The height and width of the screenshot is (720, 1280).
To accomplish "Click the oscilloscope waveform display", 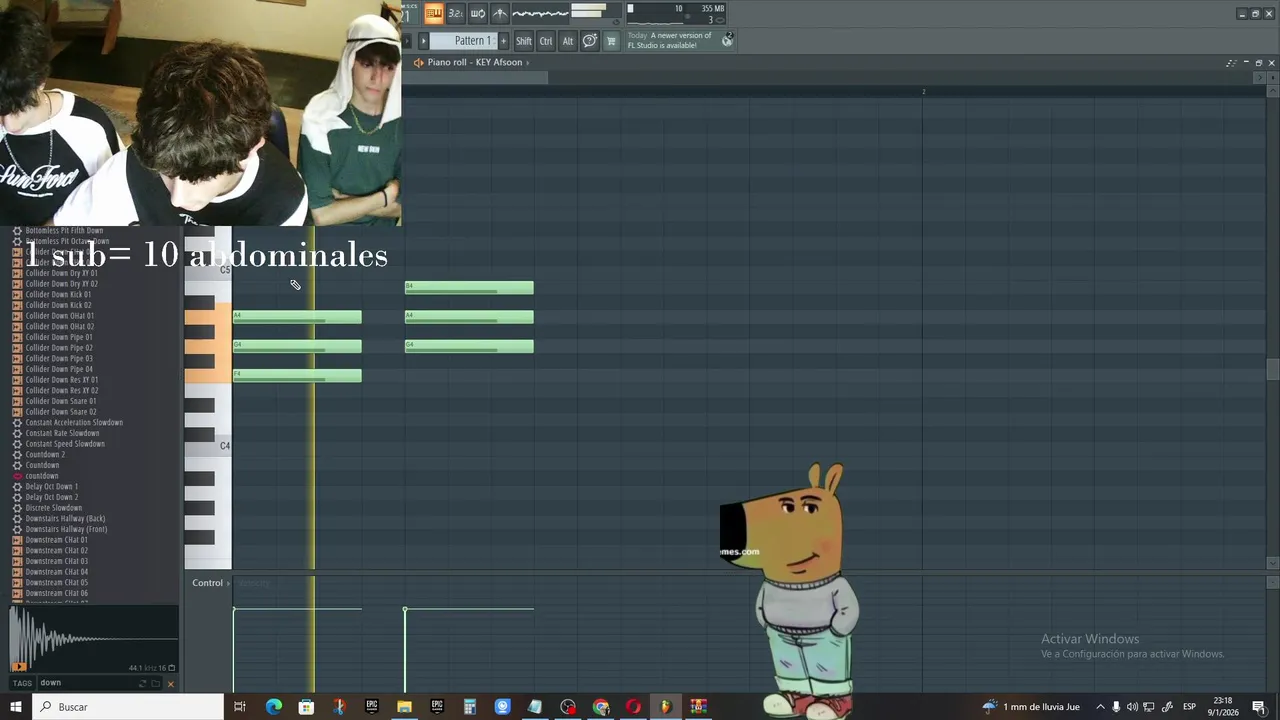I will [x=540, y=13].
